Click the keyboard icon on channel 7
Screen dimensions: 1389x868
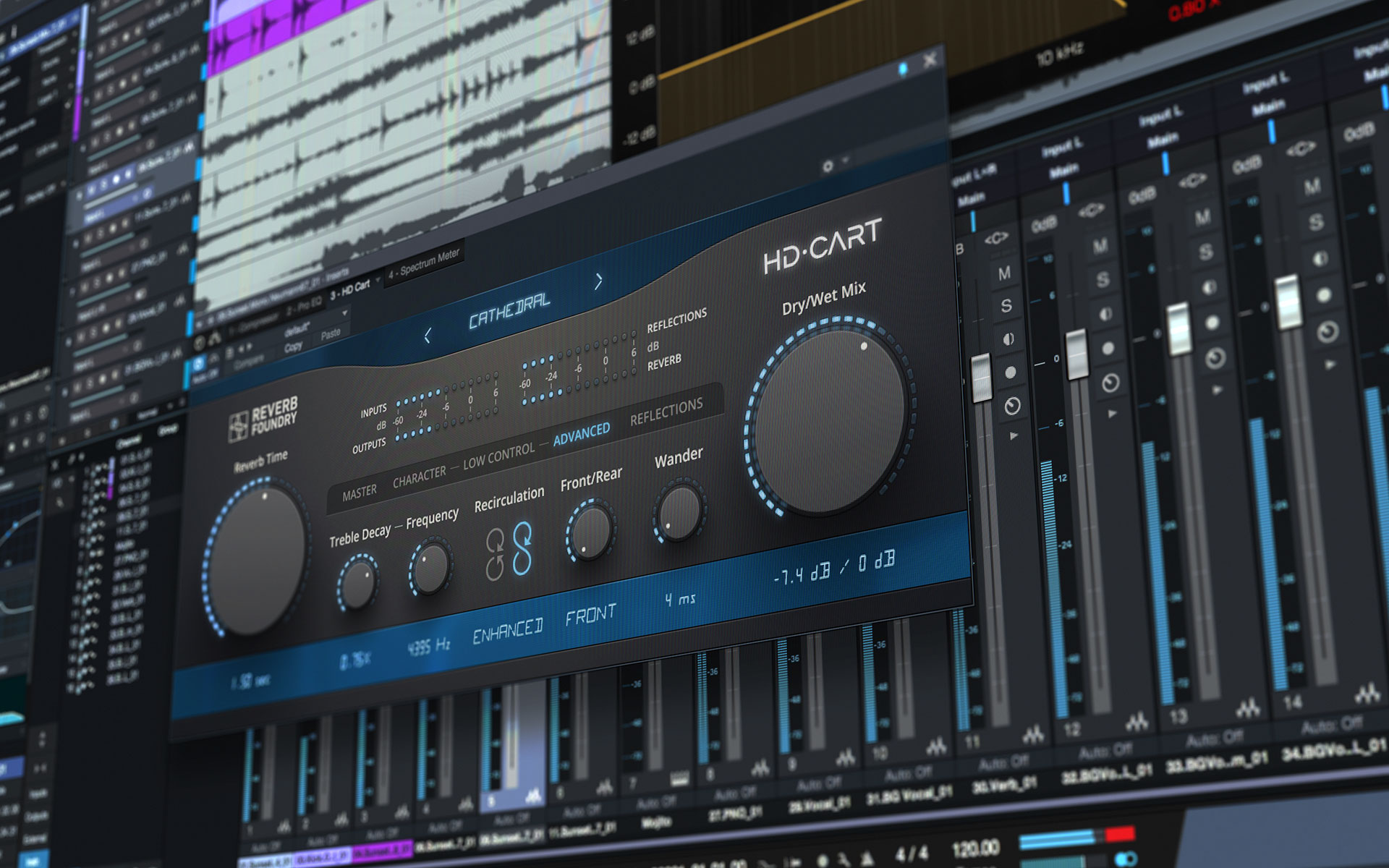[679, 778]
